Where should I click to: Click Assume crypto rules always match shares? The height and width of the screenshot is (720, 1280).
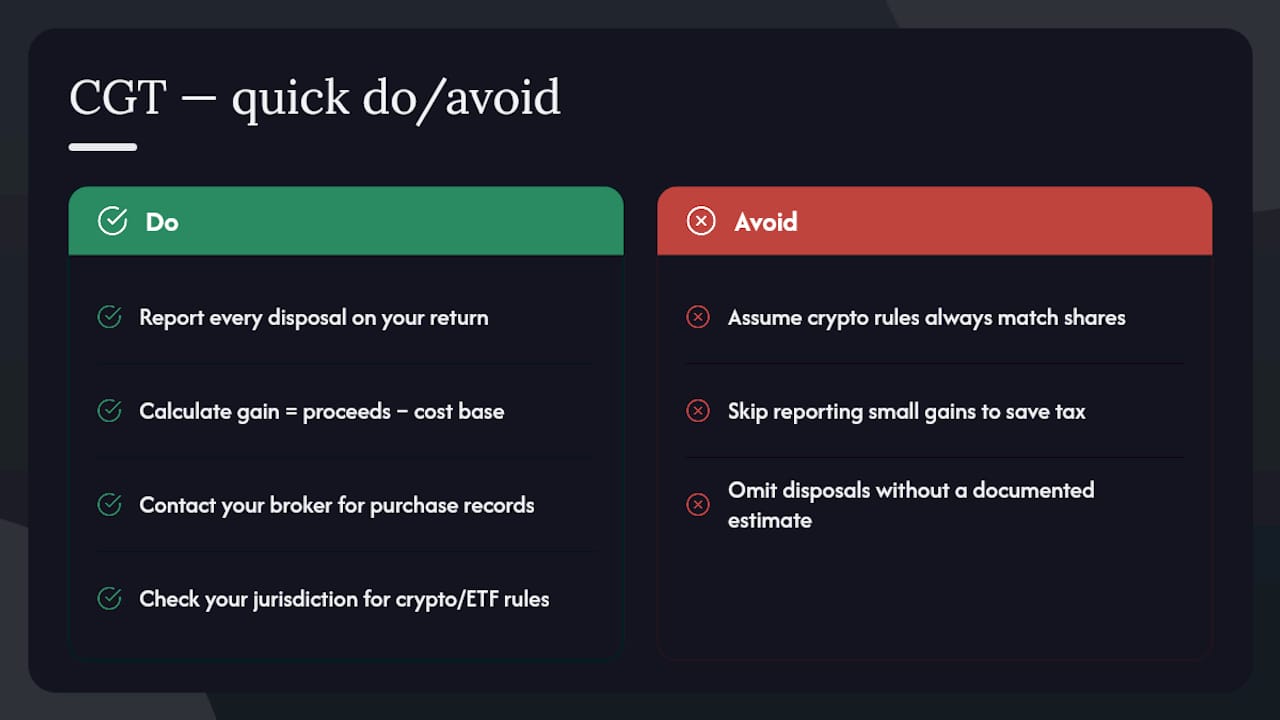[x=927, y=318]
